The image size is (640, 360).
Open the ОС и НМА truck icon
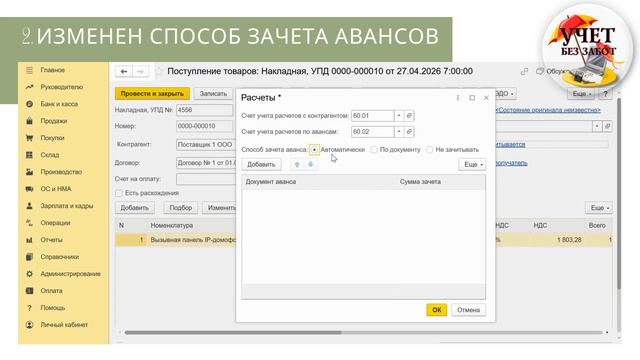29,189
